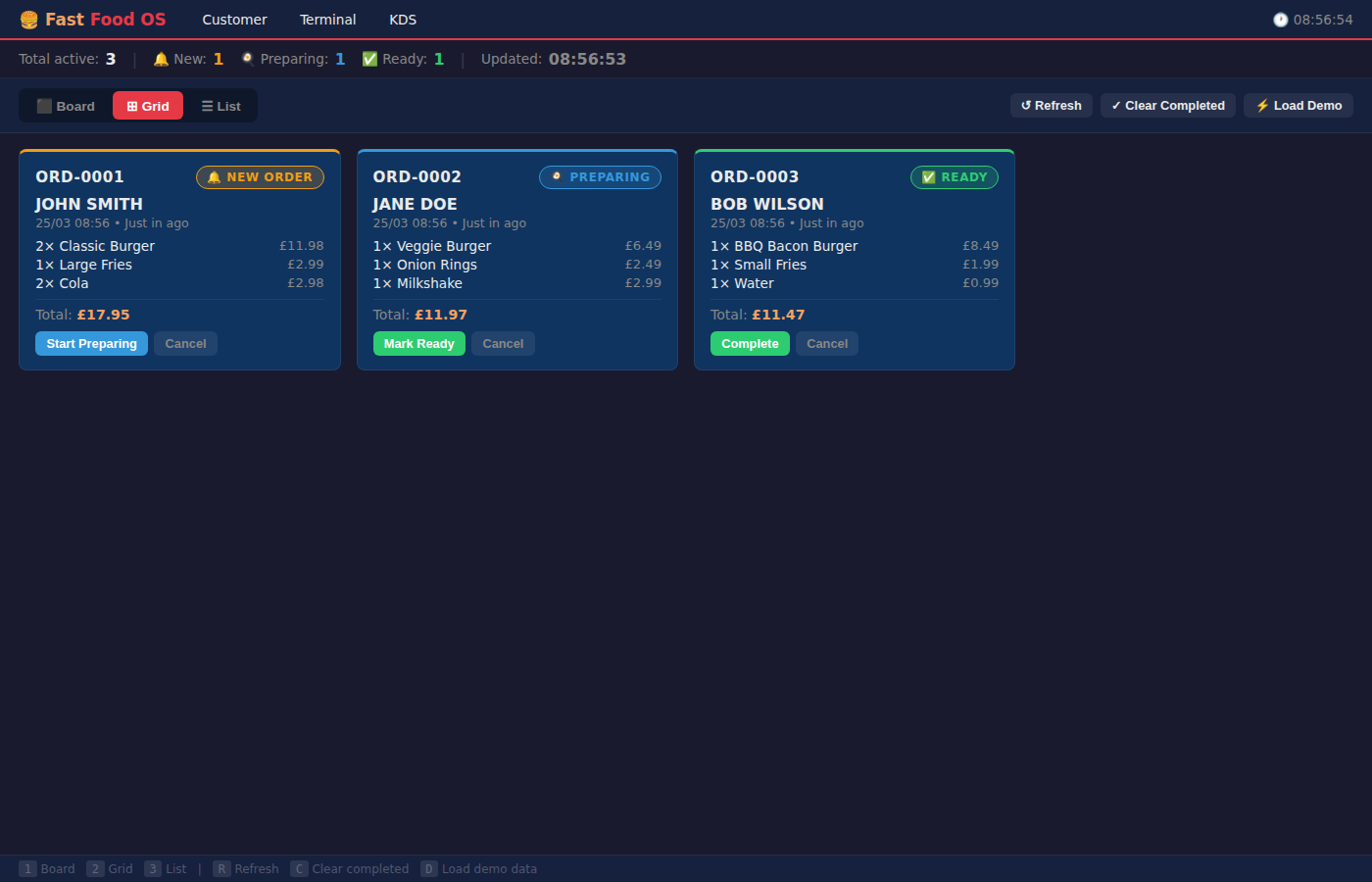Switch to List view

point(220,106)
